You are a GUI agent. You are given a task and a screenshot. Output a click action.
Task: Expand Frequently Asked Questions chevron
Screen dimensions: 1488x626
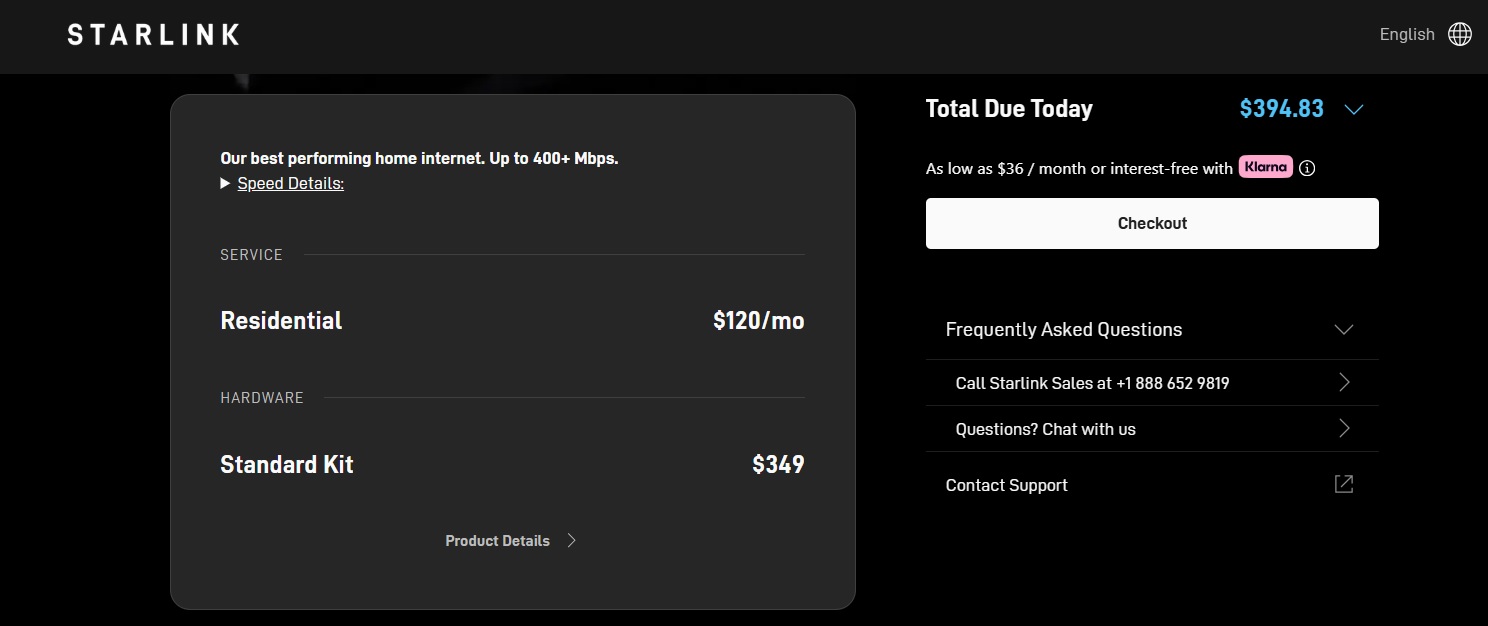[1344, 330]
